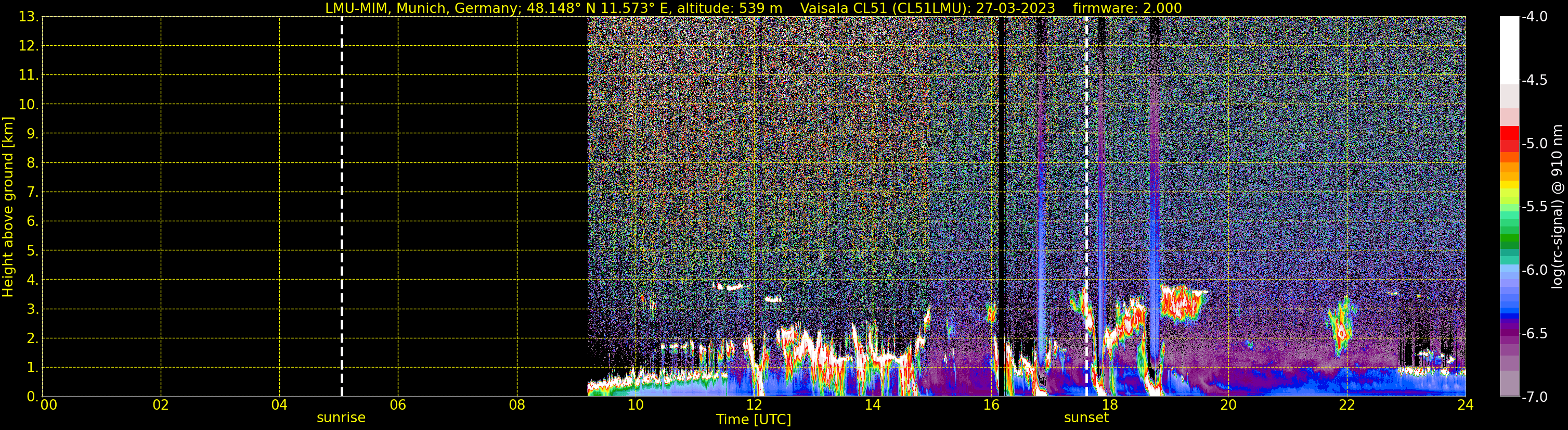This screenshot has width=1568, height=430.
Task: Click the time tick label 12 on the time axis
Action: (x=754, y=405)
